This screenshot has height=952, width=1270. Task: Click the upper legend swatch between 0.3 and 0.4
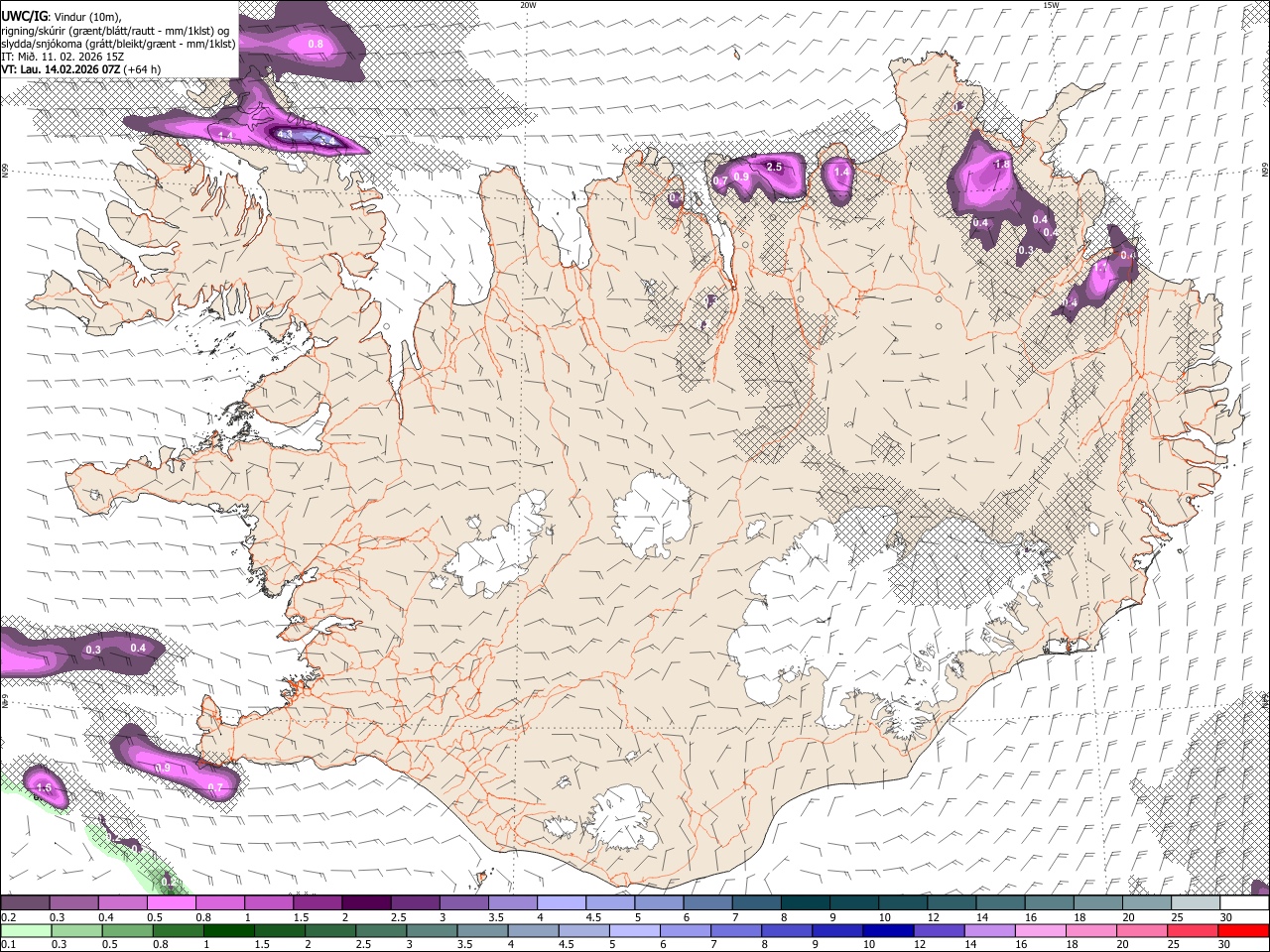73,903
